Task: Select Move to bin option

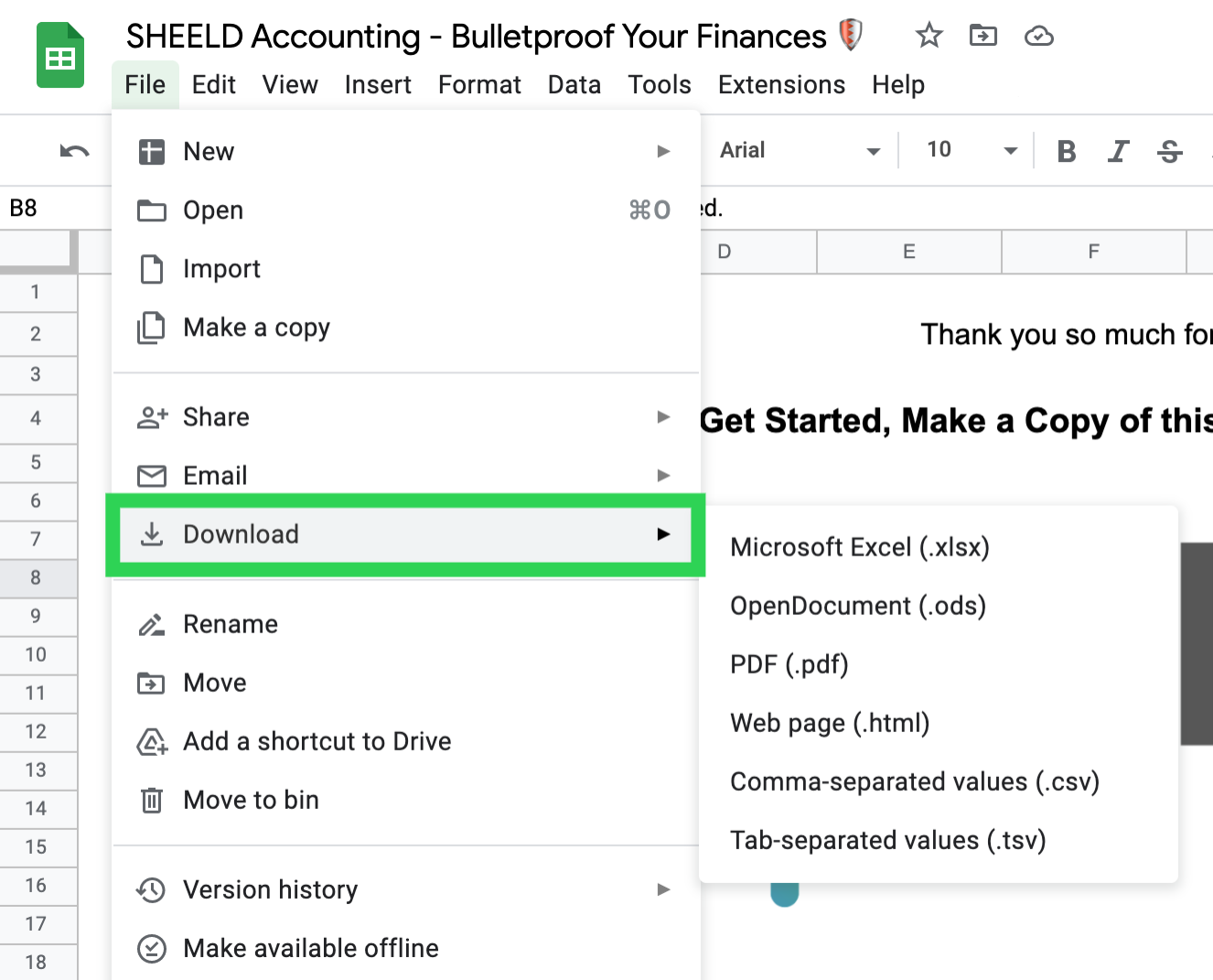Action: [251, 800]
